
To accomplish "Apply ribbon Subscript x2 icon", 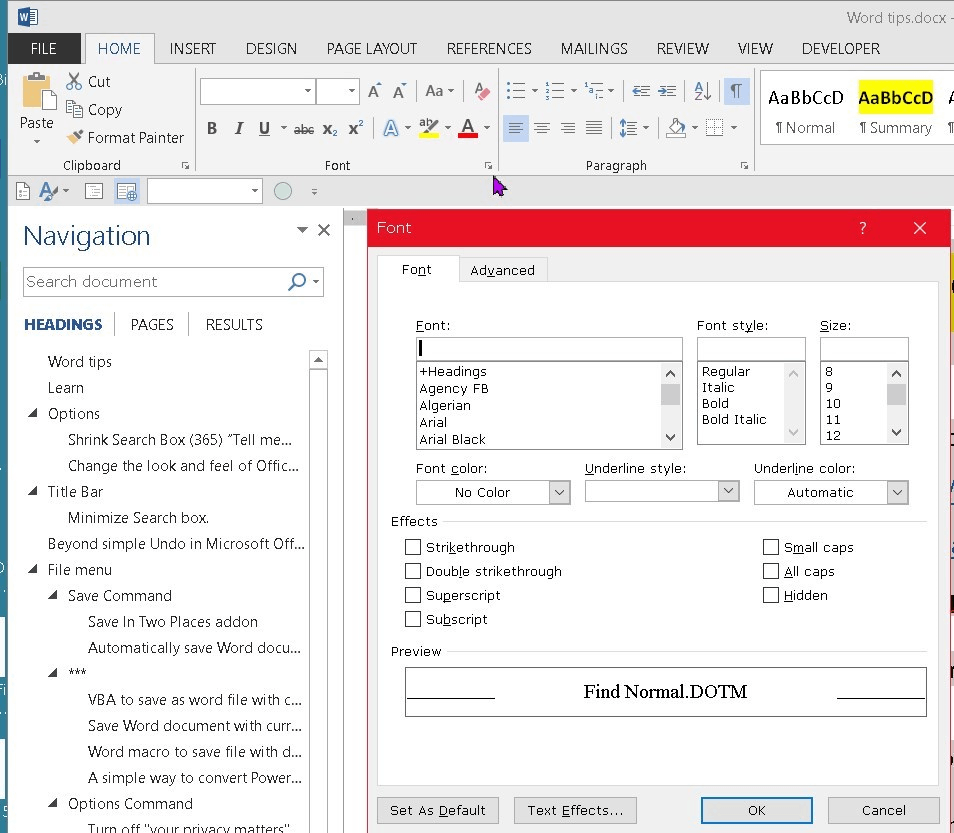I will click(330, 129).
